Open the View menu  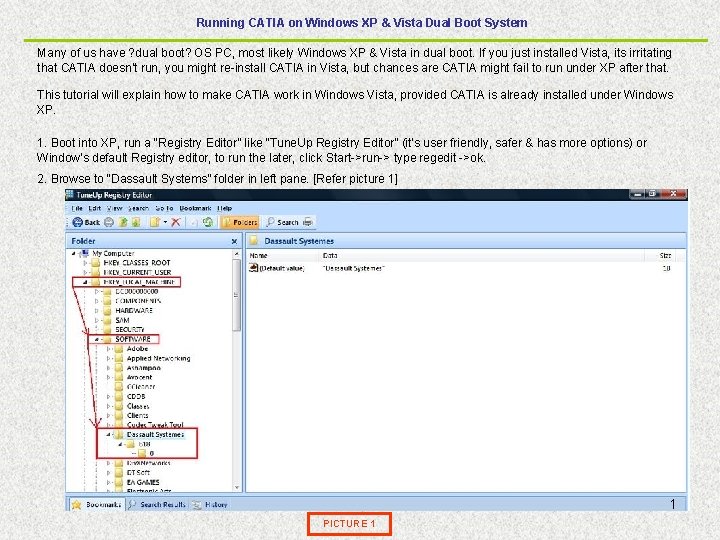tap(114, 208)
